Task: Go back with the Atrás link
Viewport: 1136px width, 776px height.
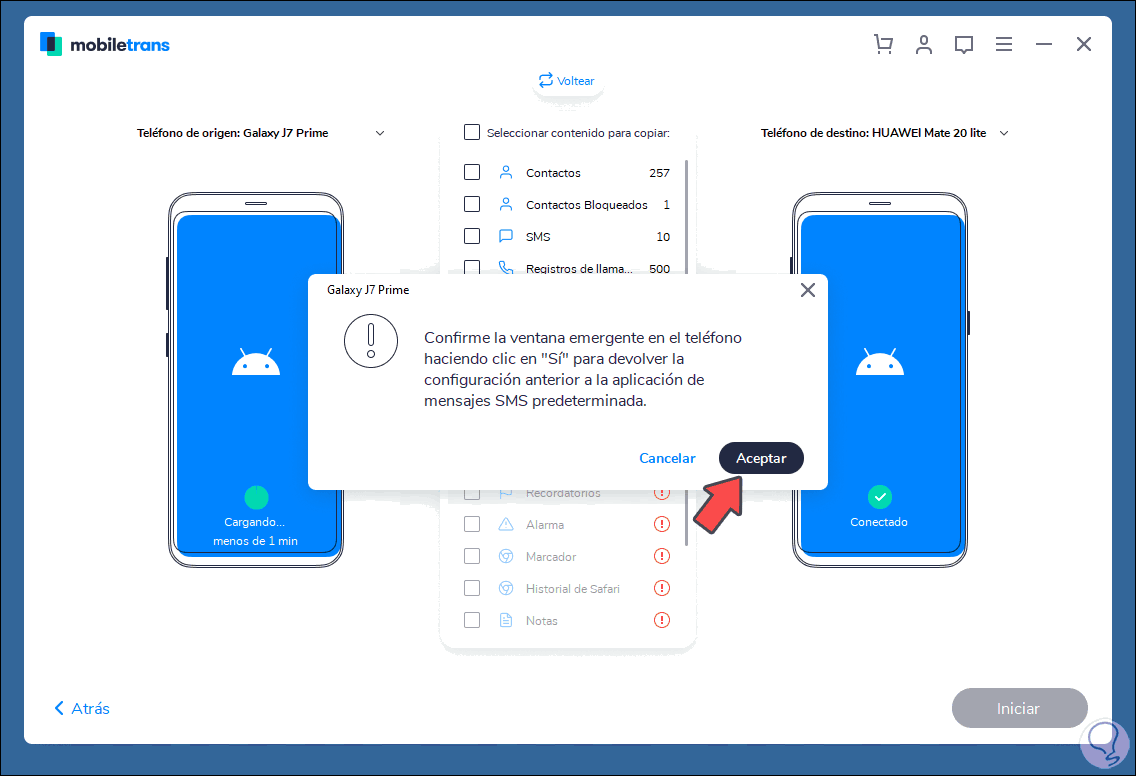Action: click(x=82, y=708)
